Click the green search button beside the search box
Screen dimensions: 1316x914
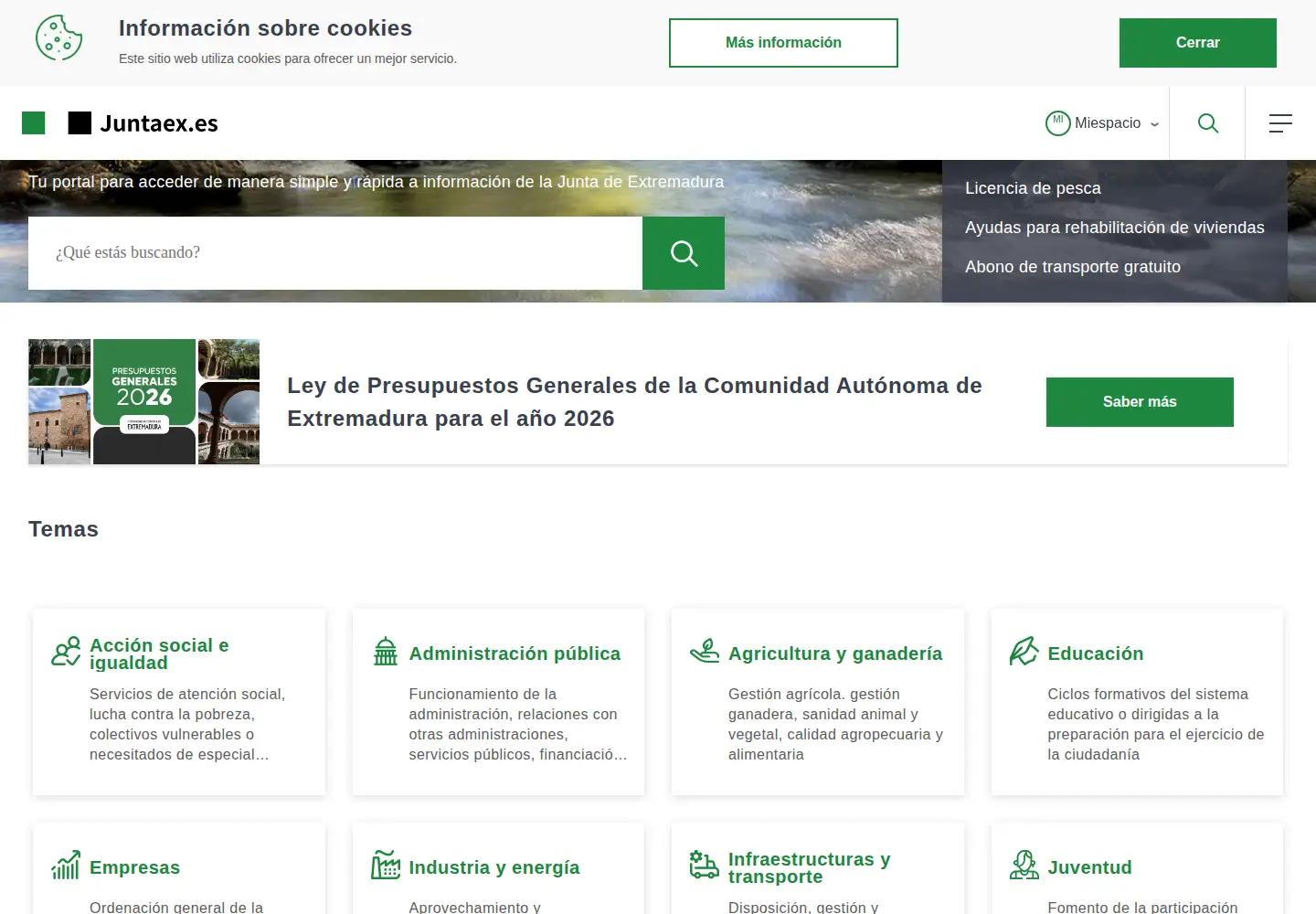pos(684,253)
